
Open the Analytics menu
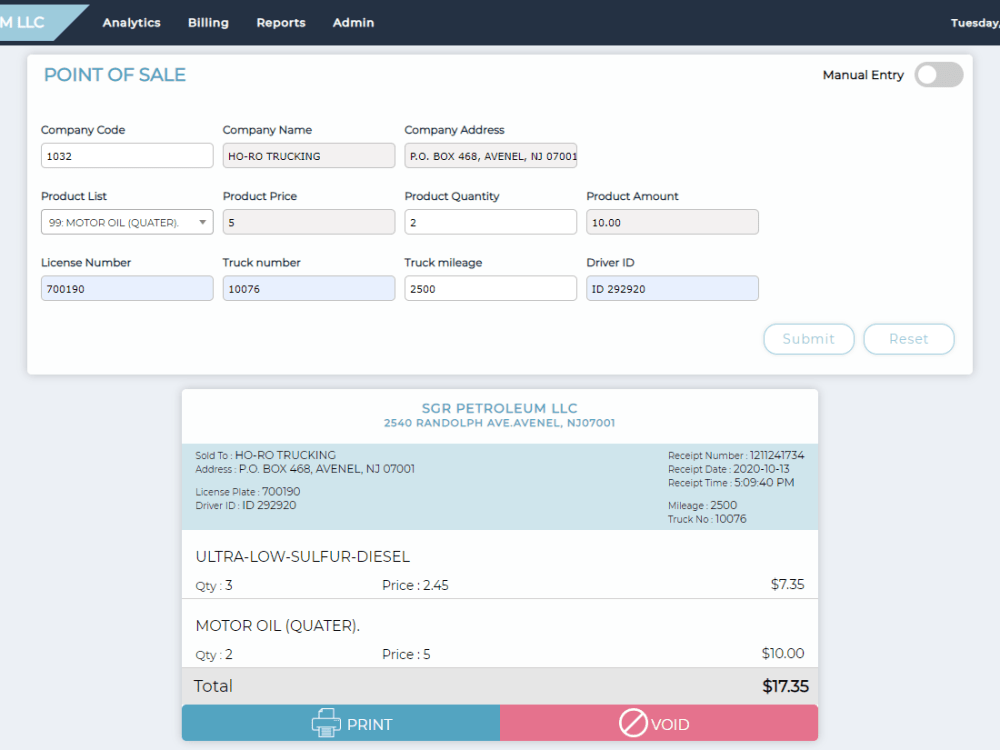[131, 22]
